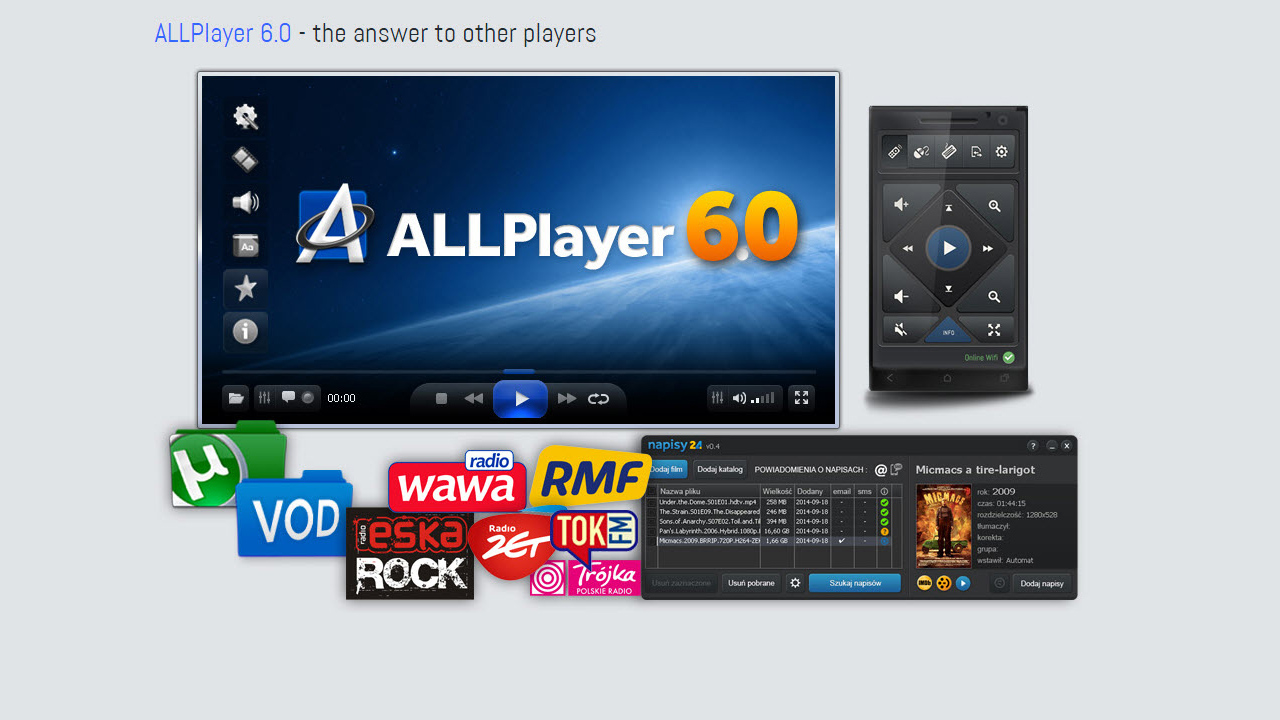Screen dimensions: 1280x720
Task: Click the Dodaj film tab button
Action: pyautogui.click(x=666, y=469)
